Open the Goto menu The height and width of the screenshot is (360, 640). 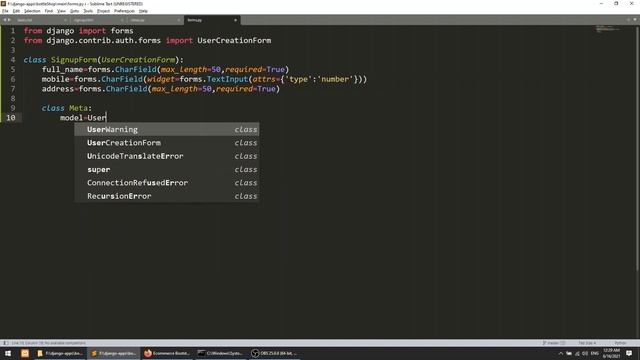(74, 11)
